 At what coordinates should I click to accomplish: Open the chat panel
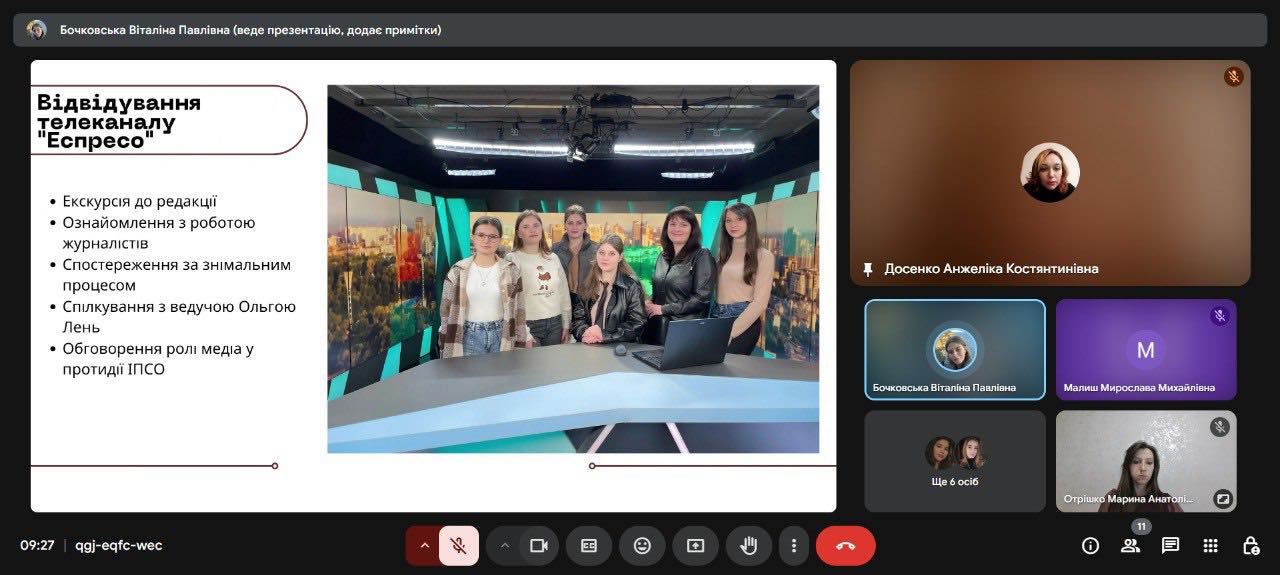pyautogui.click(x=1171, y=546)
